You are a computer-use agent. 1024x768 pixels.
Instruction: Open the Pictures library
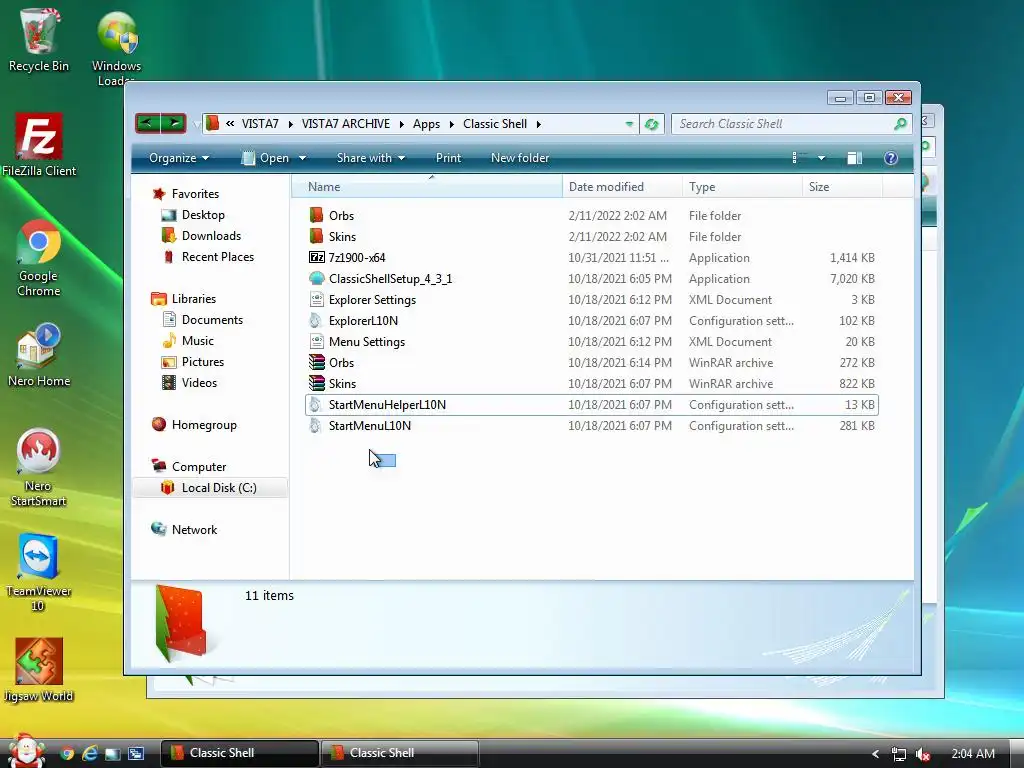point(202,361)
